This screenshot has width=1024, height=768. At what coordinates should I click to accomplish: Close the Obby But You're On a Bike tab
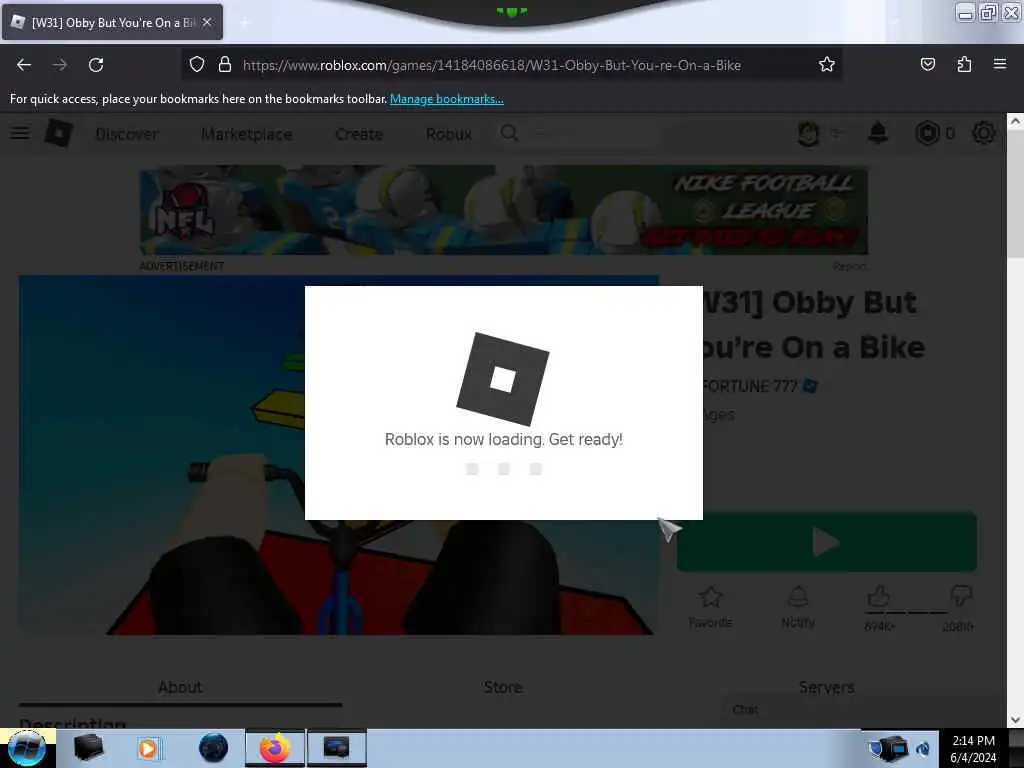click(207, 22)
